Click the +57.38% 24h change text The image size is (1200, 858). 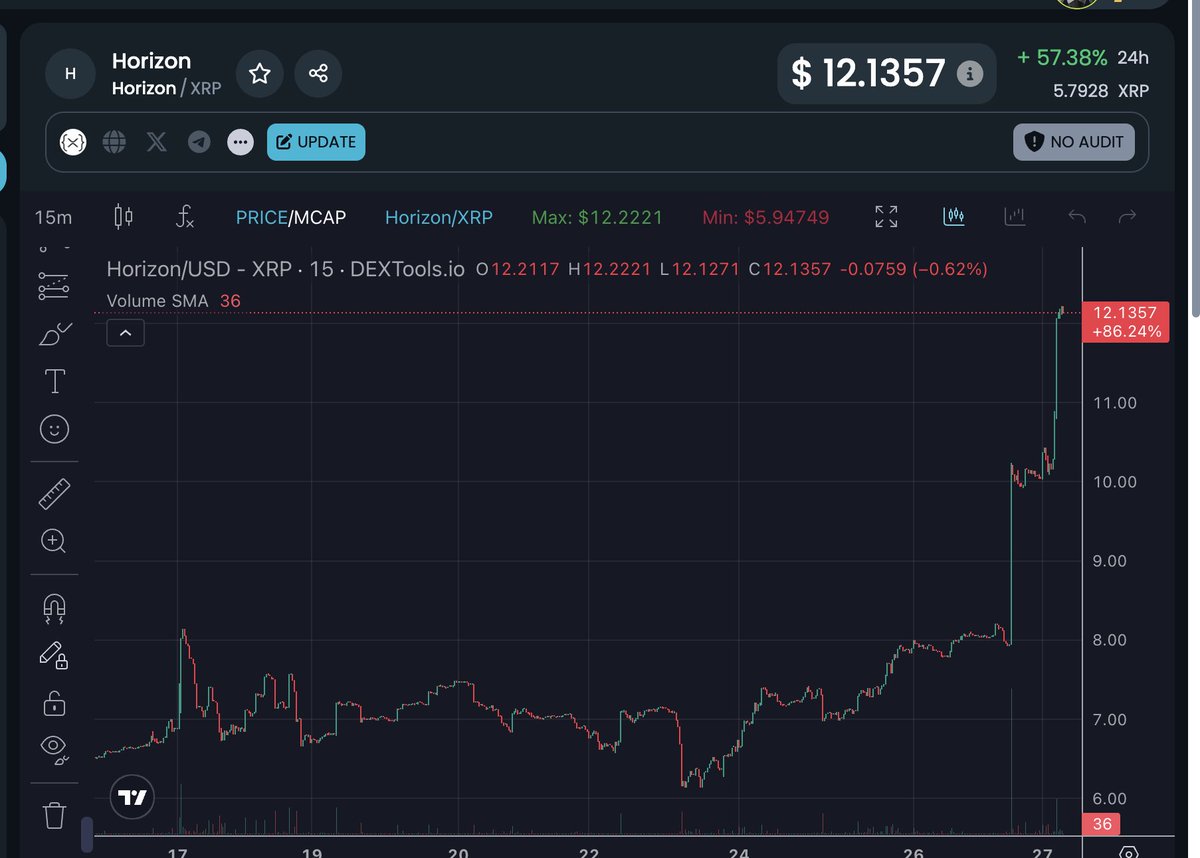pos(1061,58)
